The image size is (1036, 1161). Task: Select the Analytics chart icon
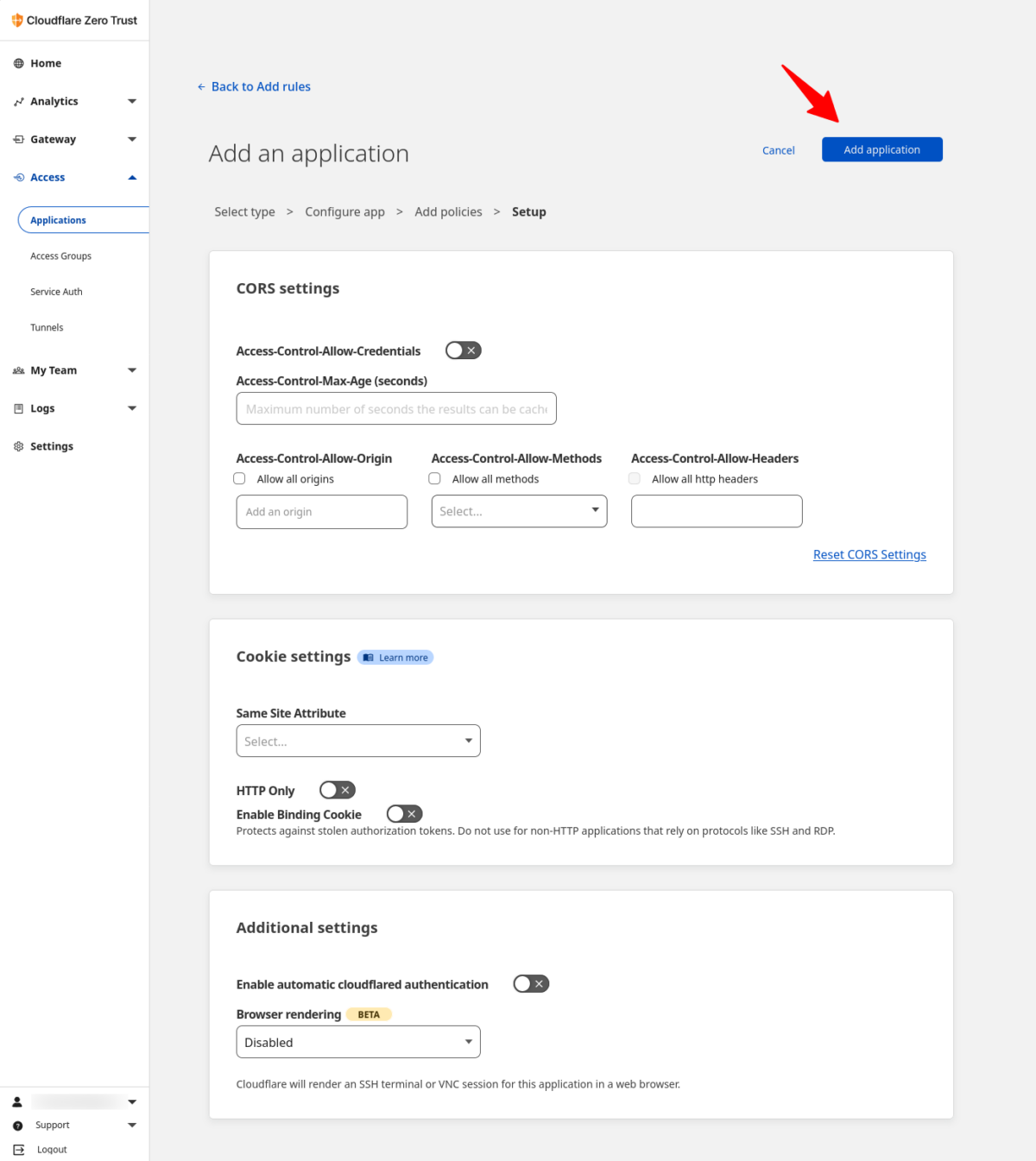(18, 101)
